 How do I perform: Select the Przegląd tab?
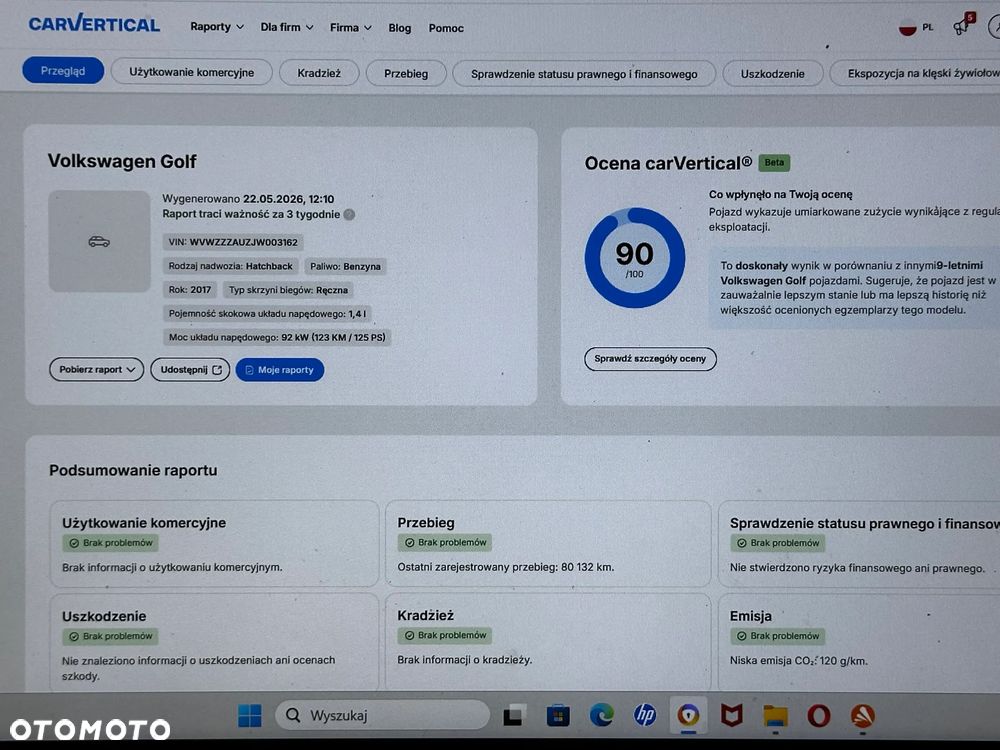point(62,71)
